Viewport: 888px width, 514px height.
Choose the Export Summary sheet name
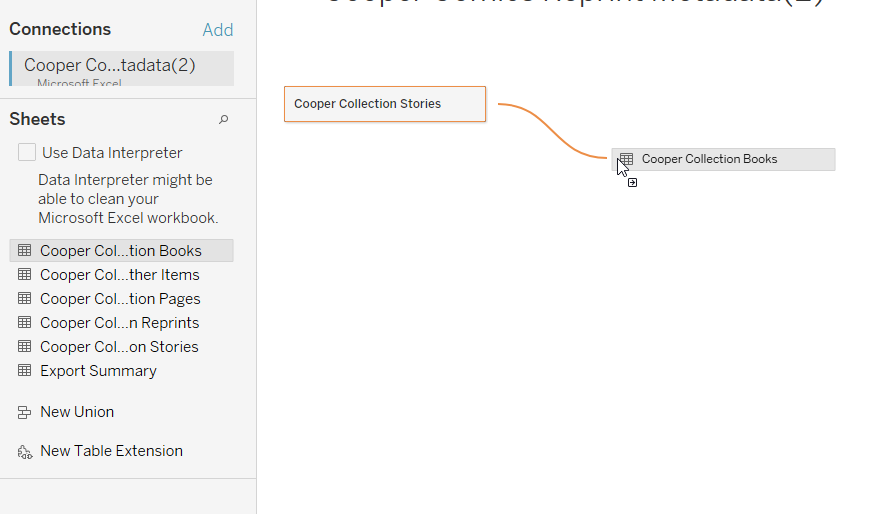pyautogui.click(x=98, y=371)
